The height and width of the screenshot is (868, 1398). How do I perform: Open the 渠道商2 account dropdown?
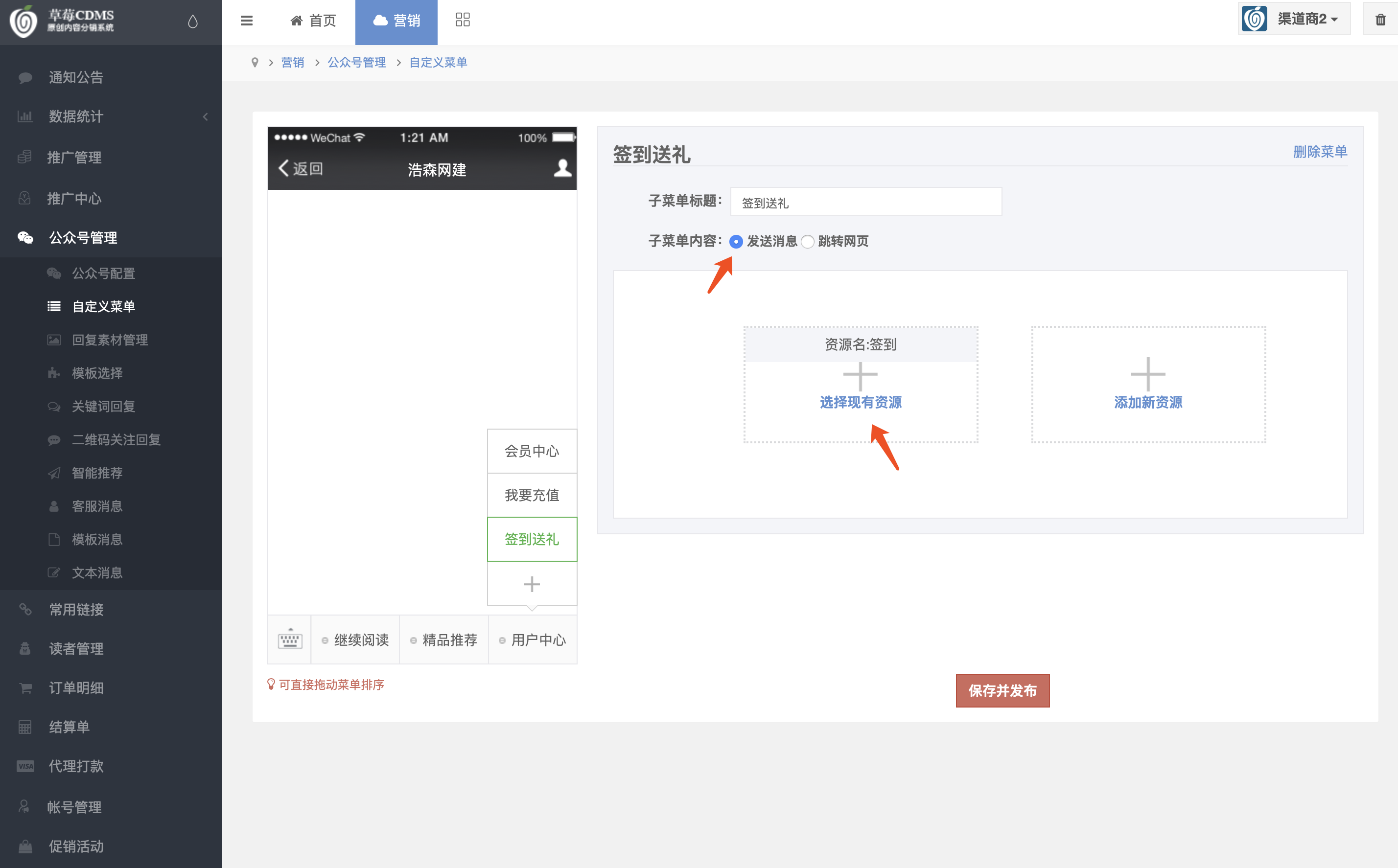point(1295,19)
